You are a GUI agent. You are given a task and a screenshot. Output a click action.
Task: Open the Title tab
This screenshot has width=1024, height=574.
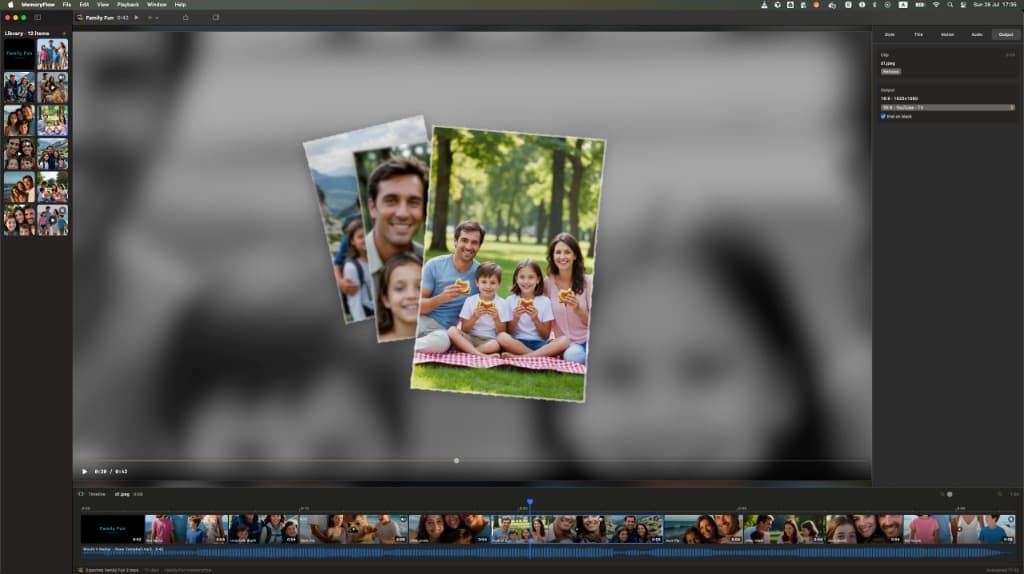(918, 35)
